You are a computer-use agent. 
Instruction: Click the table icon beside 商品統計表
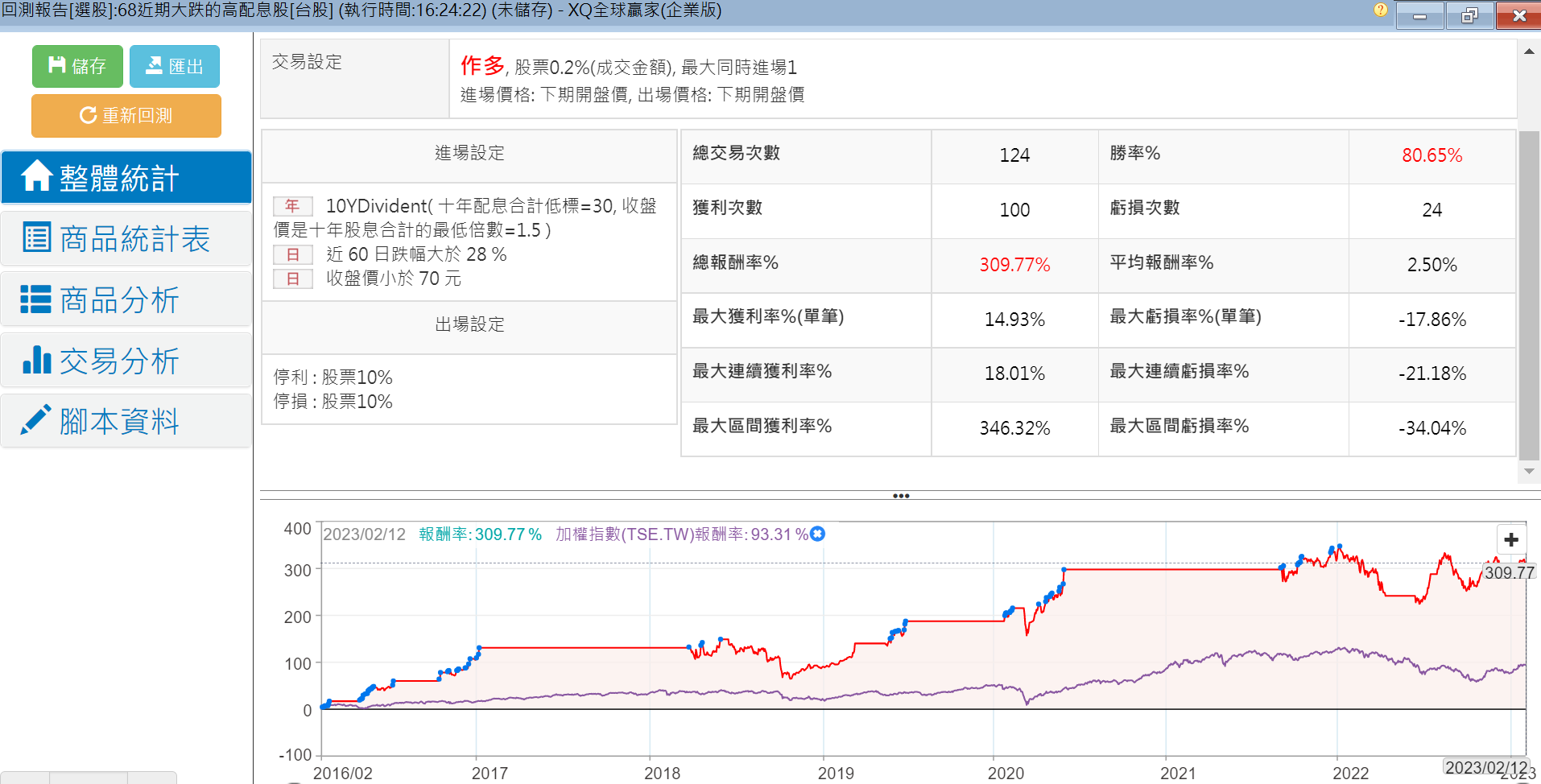[x=36, y=237]
